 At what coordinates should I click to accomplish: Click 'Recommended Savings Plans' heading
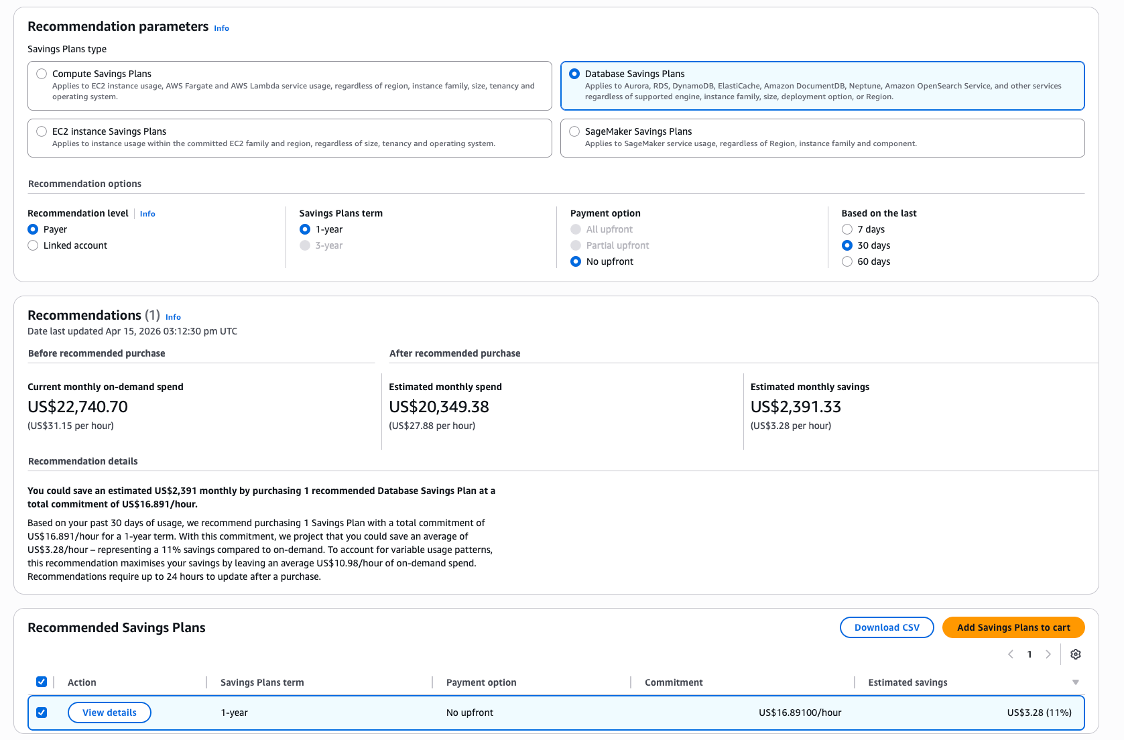116,627
